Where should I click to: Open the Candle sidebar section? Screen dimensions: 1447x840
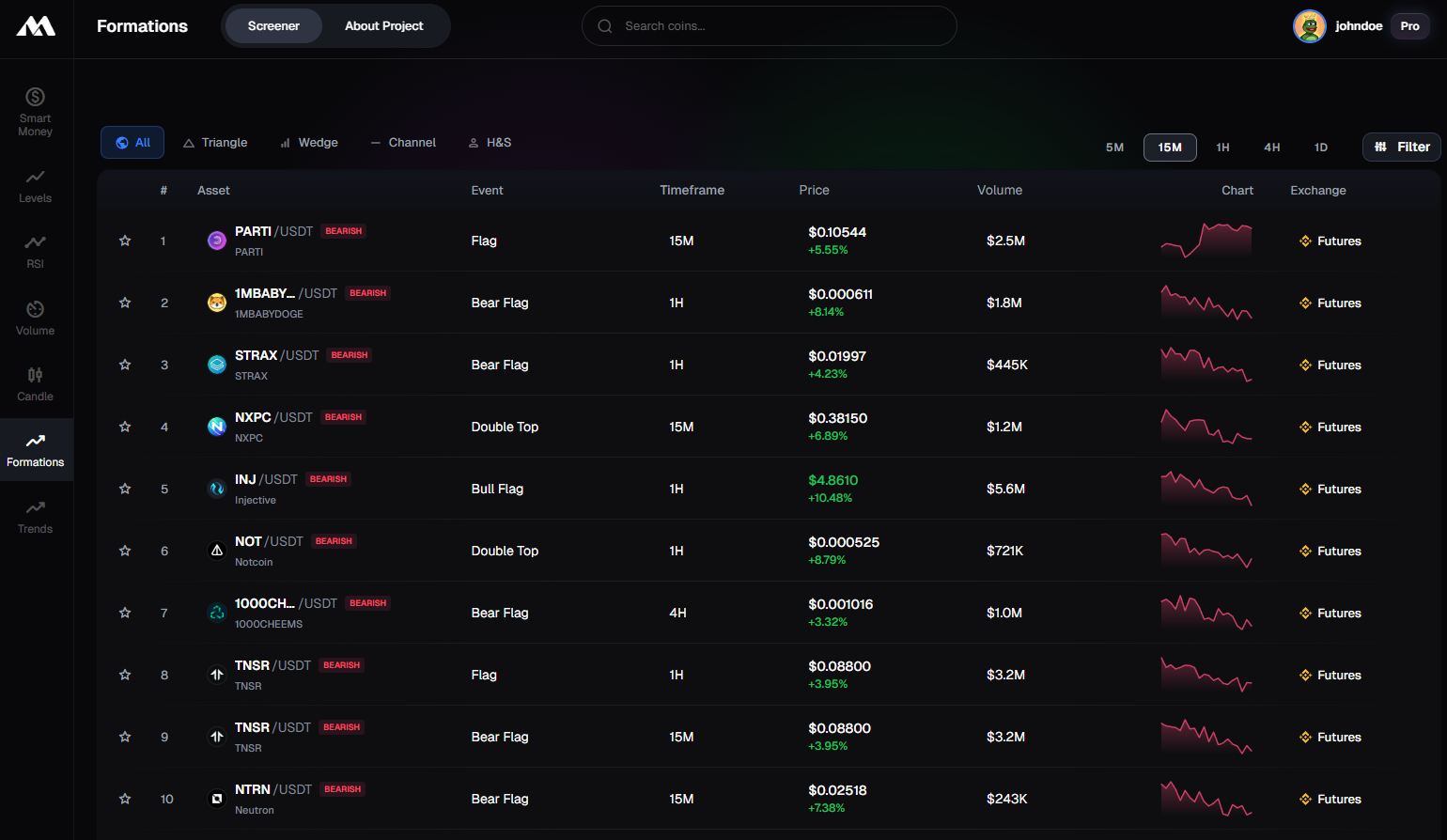(35, 384)
